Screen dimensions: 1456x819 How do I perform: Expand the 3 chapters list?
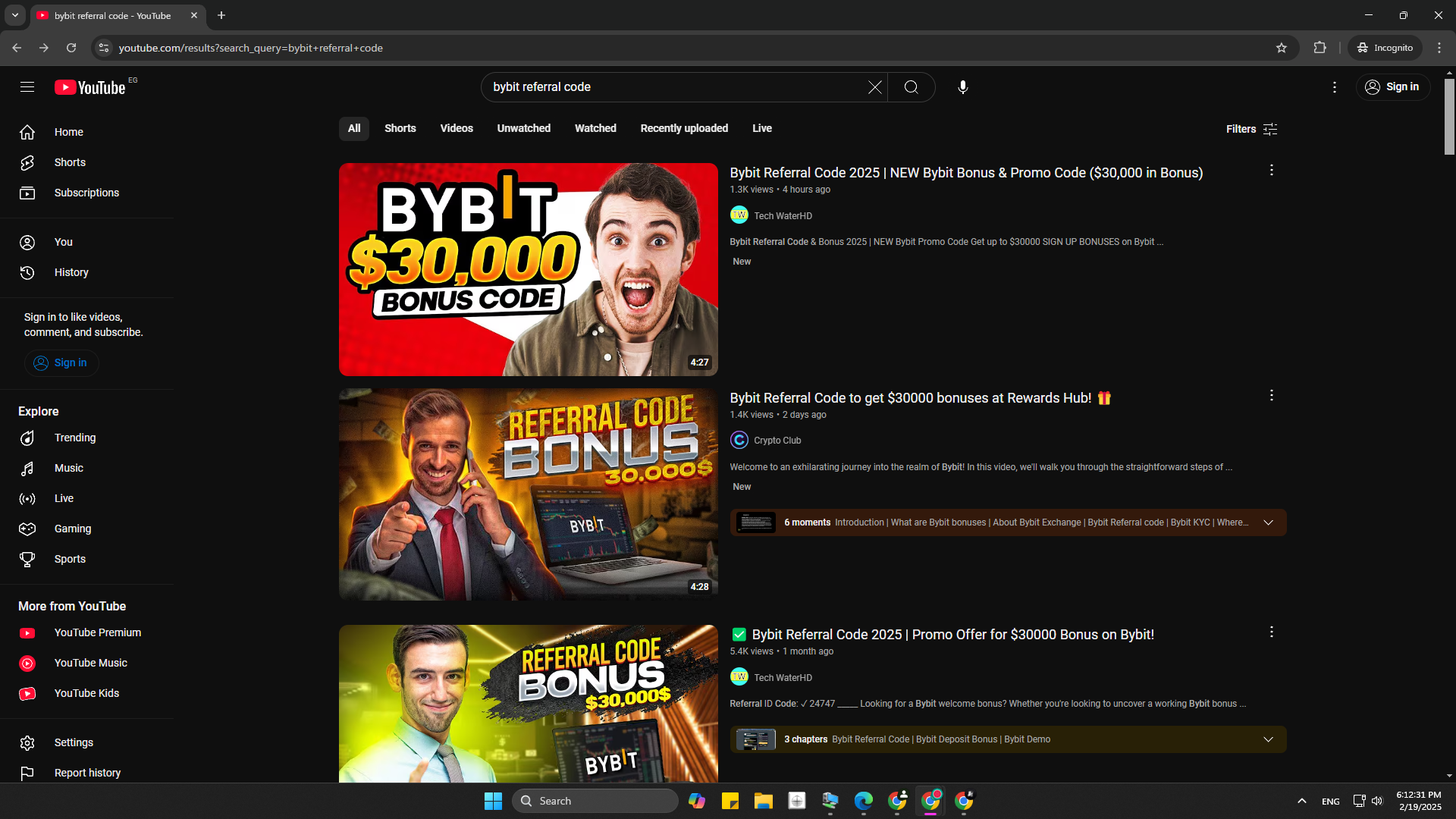[1268, 739]
